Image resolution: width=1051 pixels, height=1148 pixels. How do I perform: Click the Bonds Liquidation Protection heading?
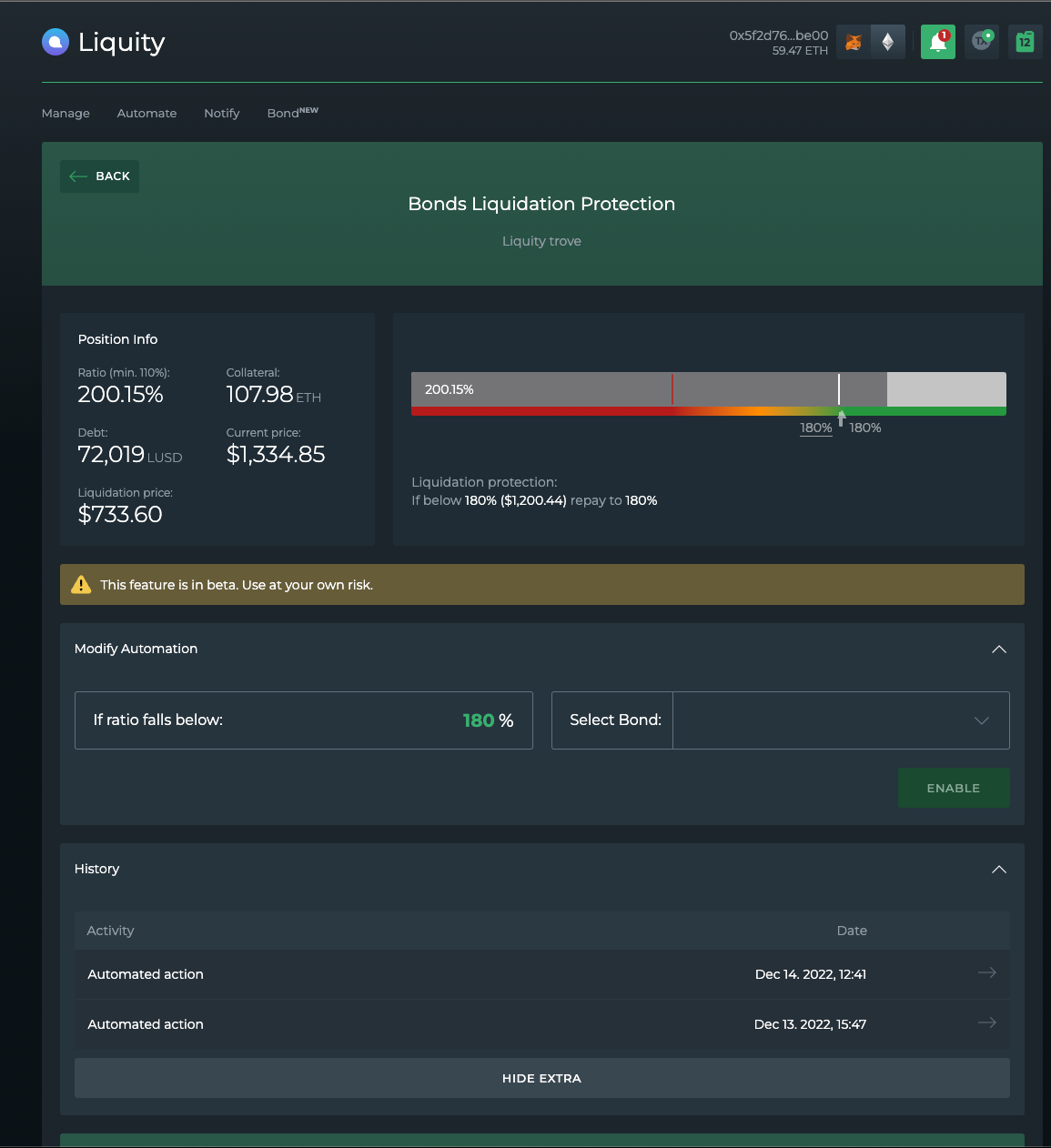[x=542, y=204]
